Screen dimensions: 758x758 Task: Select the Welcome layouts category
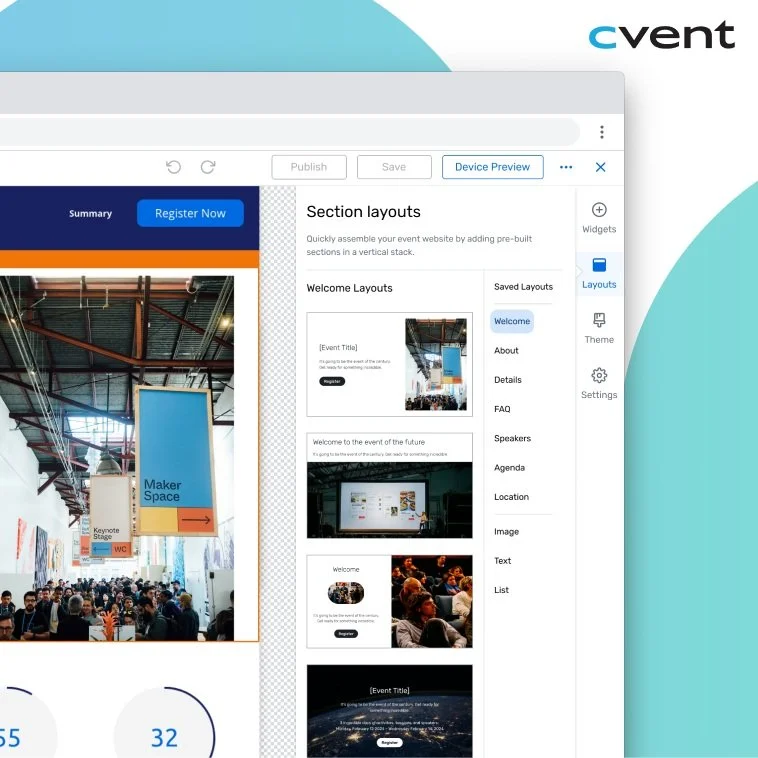coord(512,321)
